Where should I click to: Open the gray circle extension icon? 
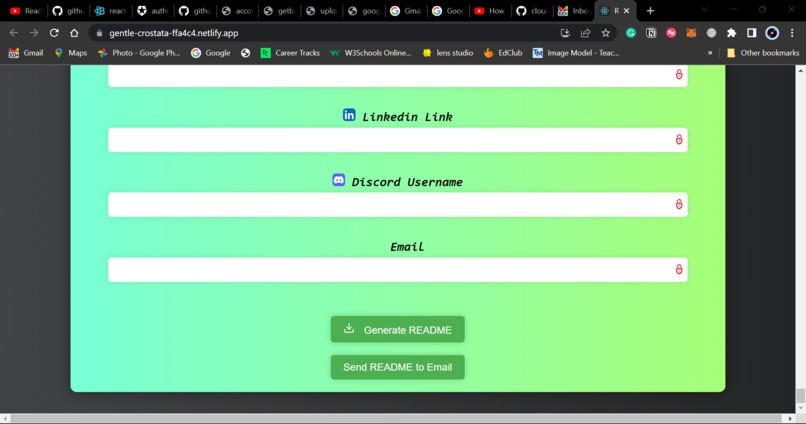pyautogui.click(x=711, y=33)
